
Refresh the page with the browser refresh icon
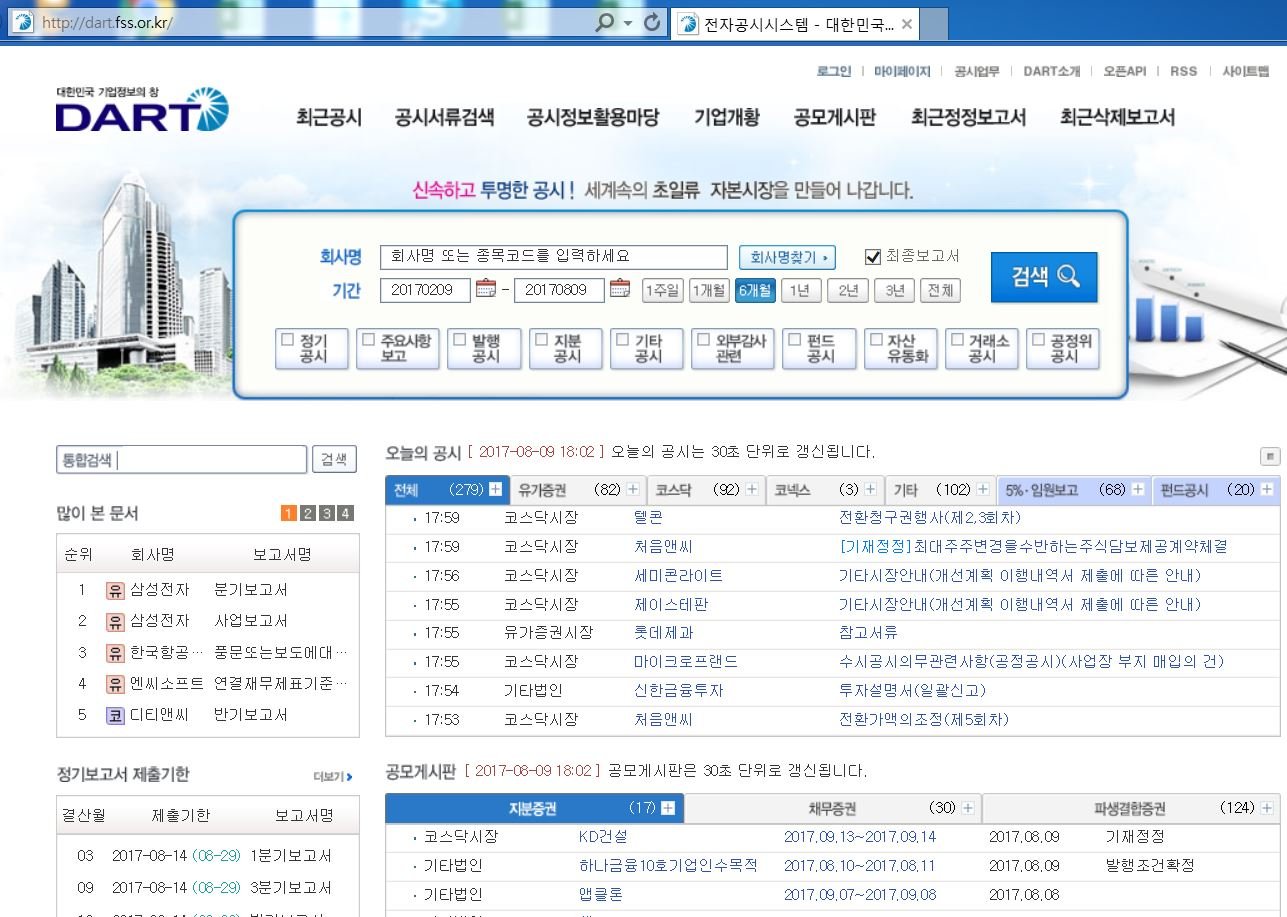pos(651,22)
